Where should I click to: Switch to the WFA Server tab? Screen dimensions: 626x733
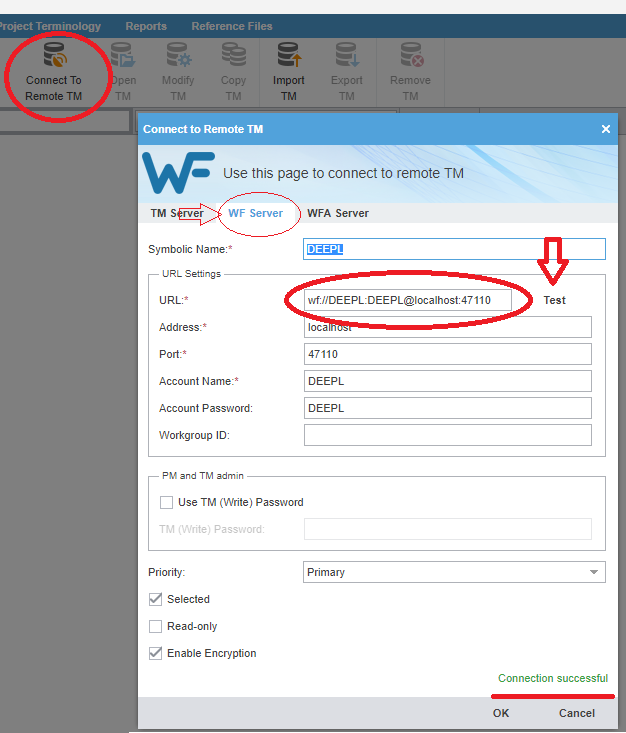337,213
